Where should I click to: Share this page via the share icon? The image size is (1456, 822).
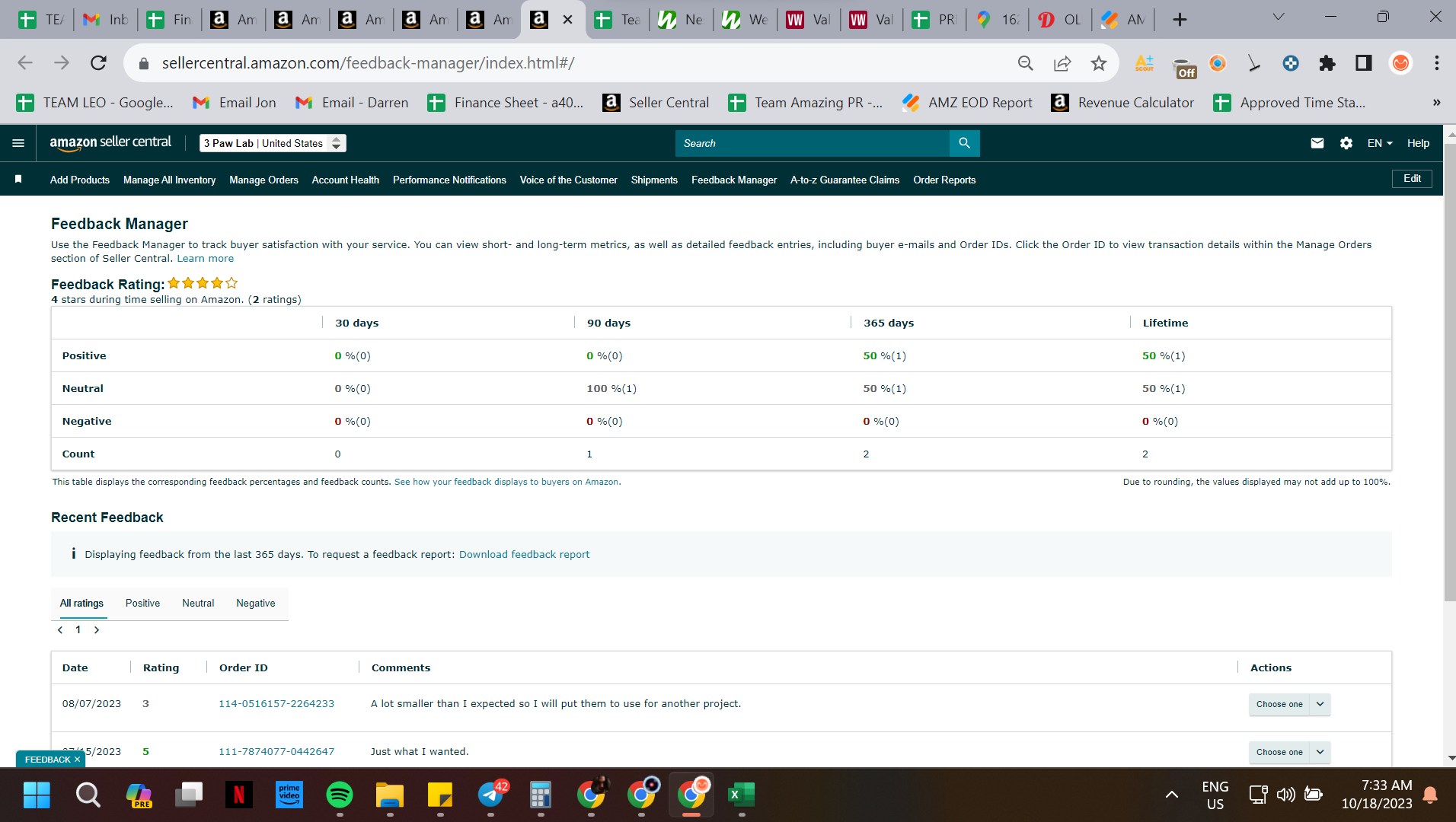(1062, 63)
